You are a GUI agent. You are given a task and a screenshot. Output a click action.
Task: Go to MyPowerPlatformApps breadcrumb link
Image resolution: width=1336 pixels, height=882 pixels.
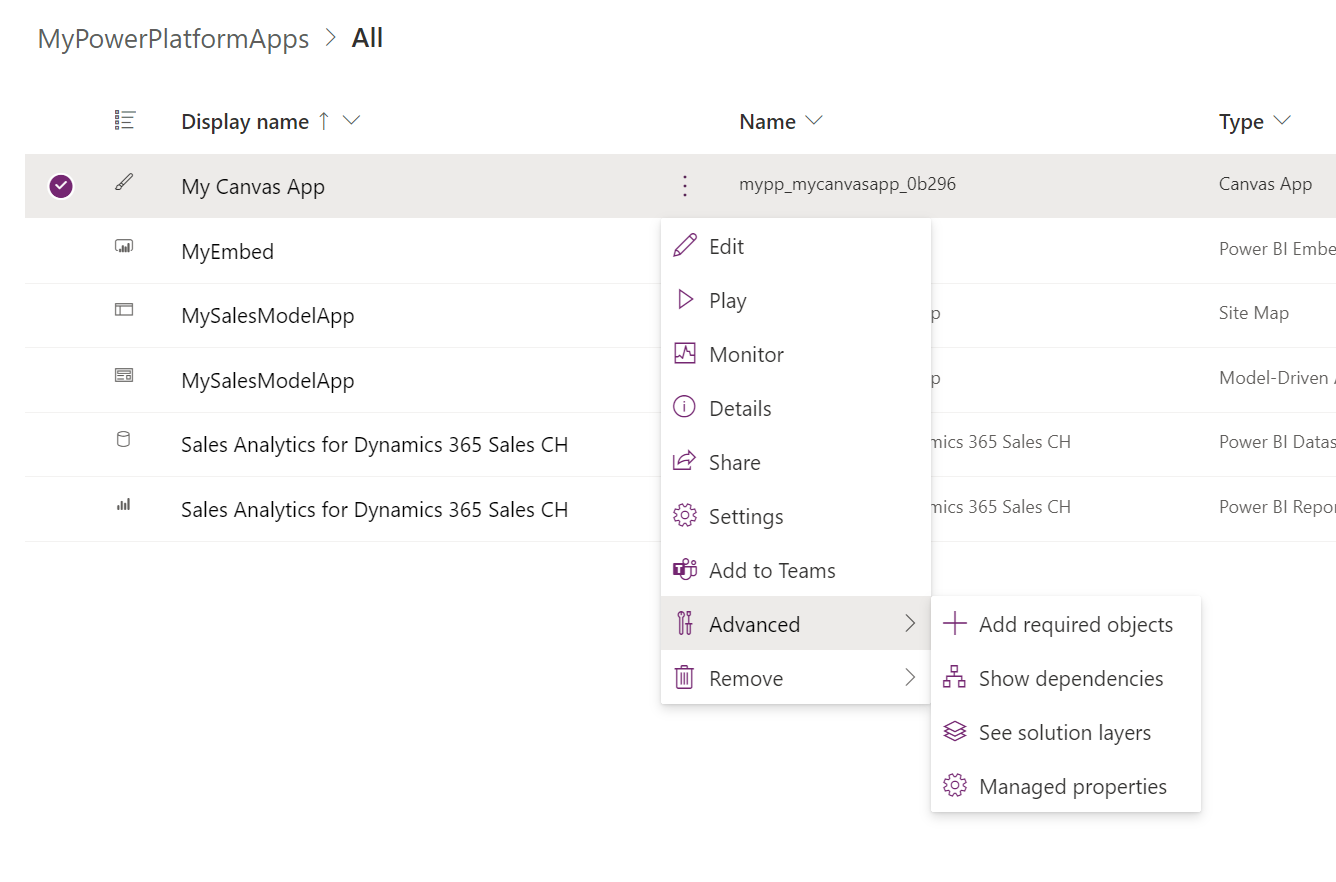pyautogui.click(x=173, y=39)
